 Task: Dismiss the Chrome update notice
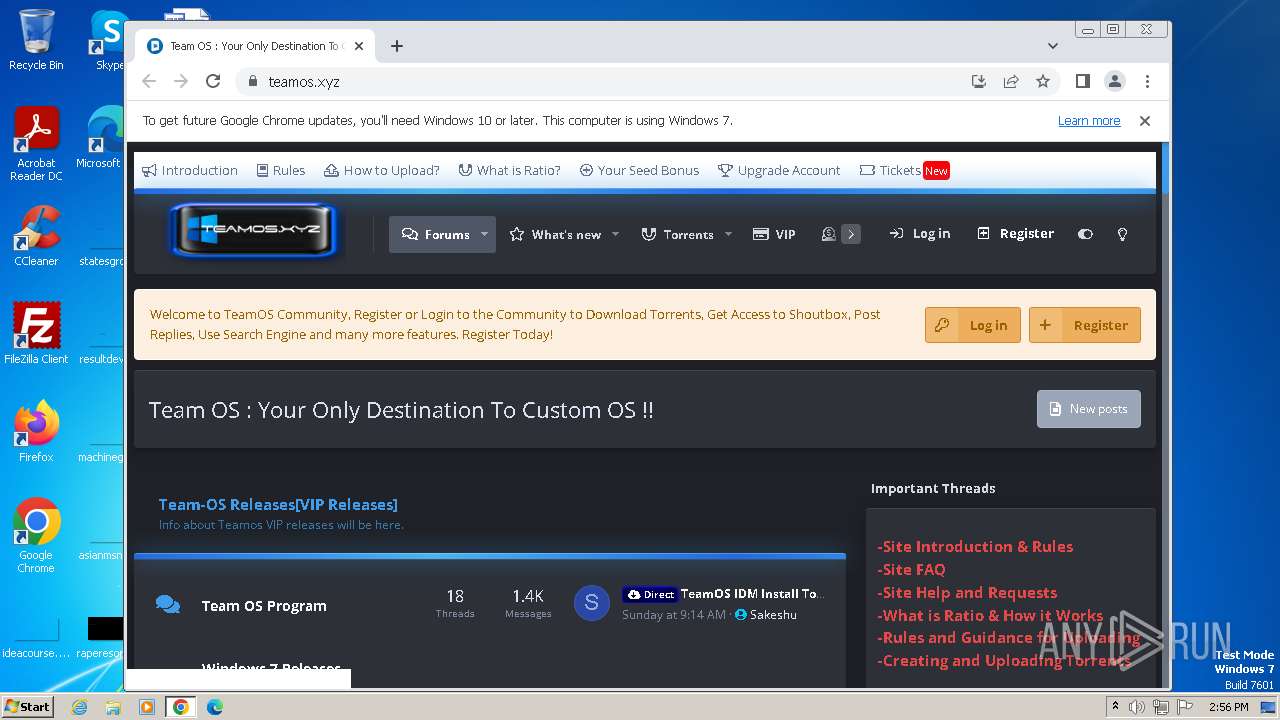pyautogui.click(x=1145, y=121)
